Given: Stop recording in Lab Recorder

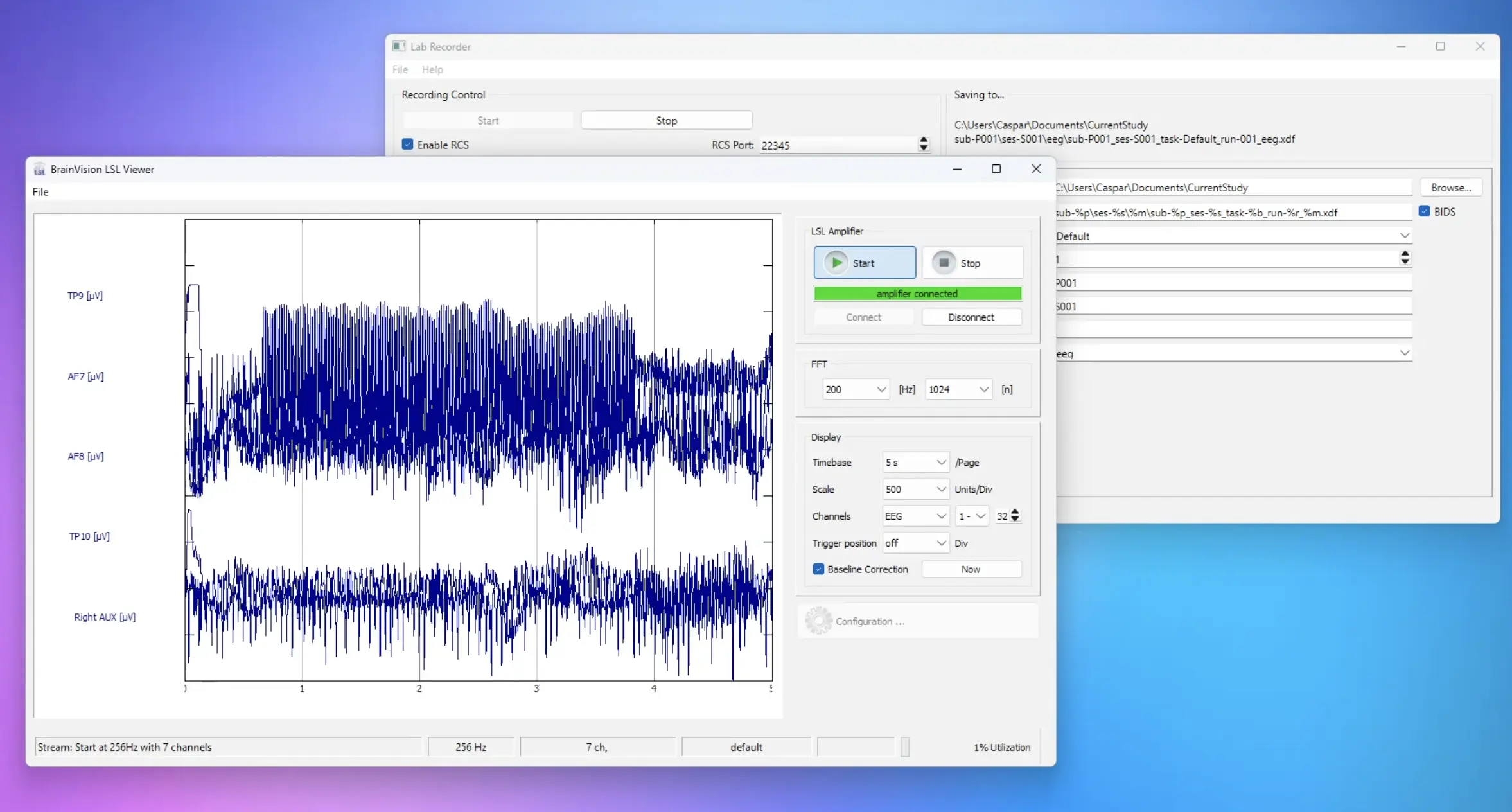Looking at the screenshot, I should (x=666, y=120).
